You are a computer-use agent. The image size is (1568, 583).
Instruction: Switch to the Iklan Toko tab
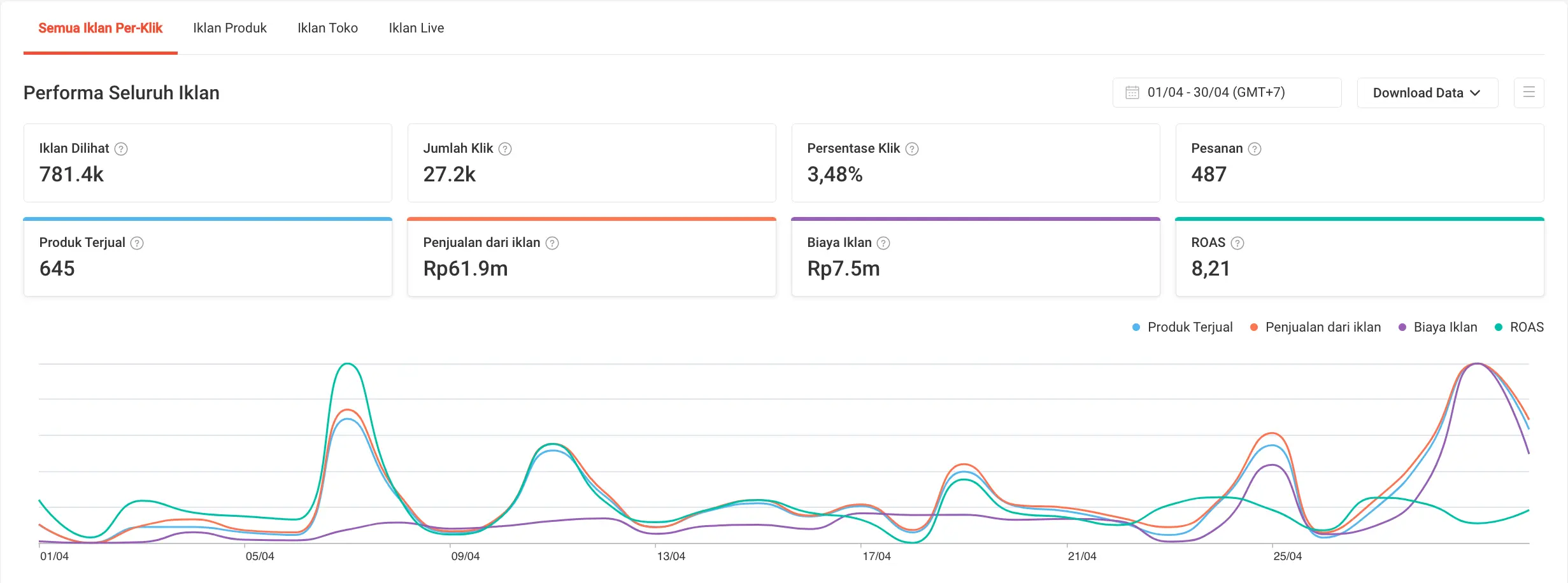[x=327, y=28]
